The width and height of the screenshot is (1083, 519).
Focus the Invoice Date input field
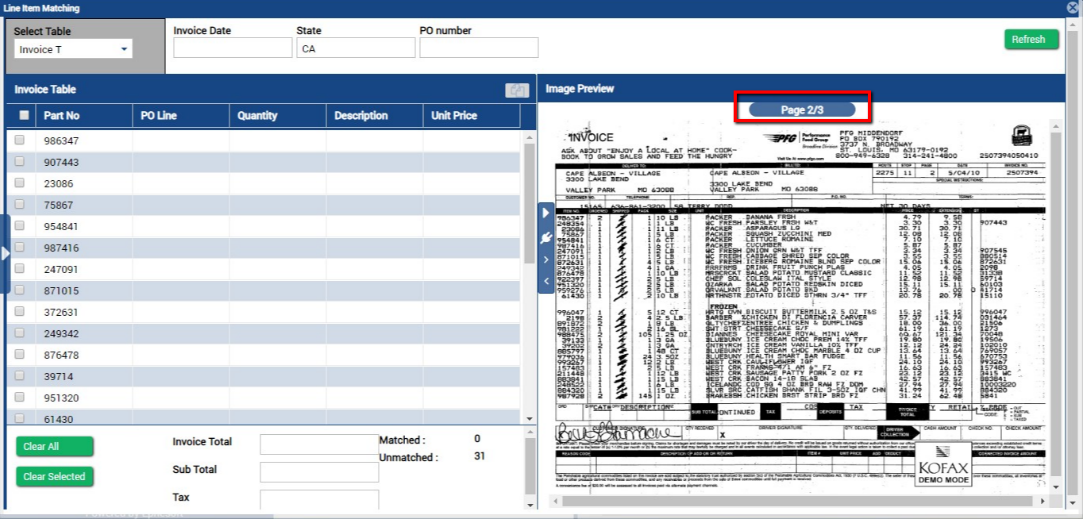click(x=233, y=48)
